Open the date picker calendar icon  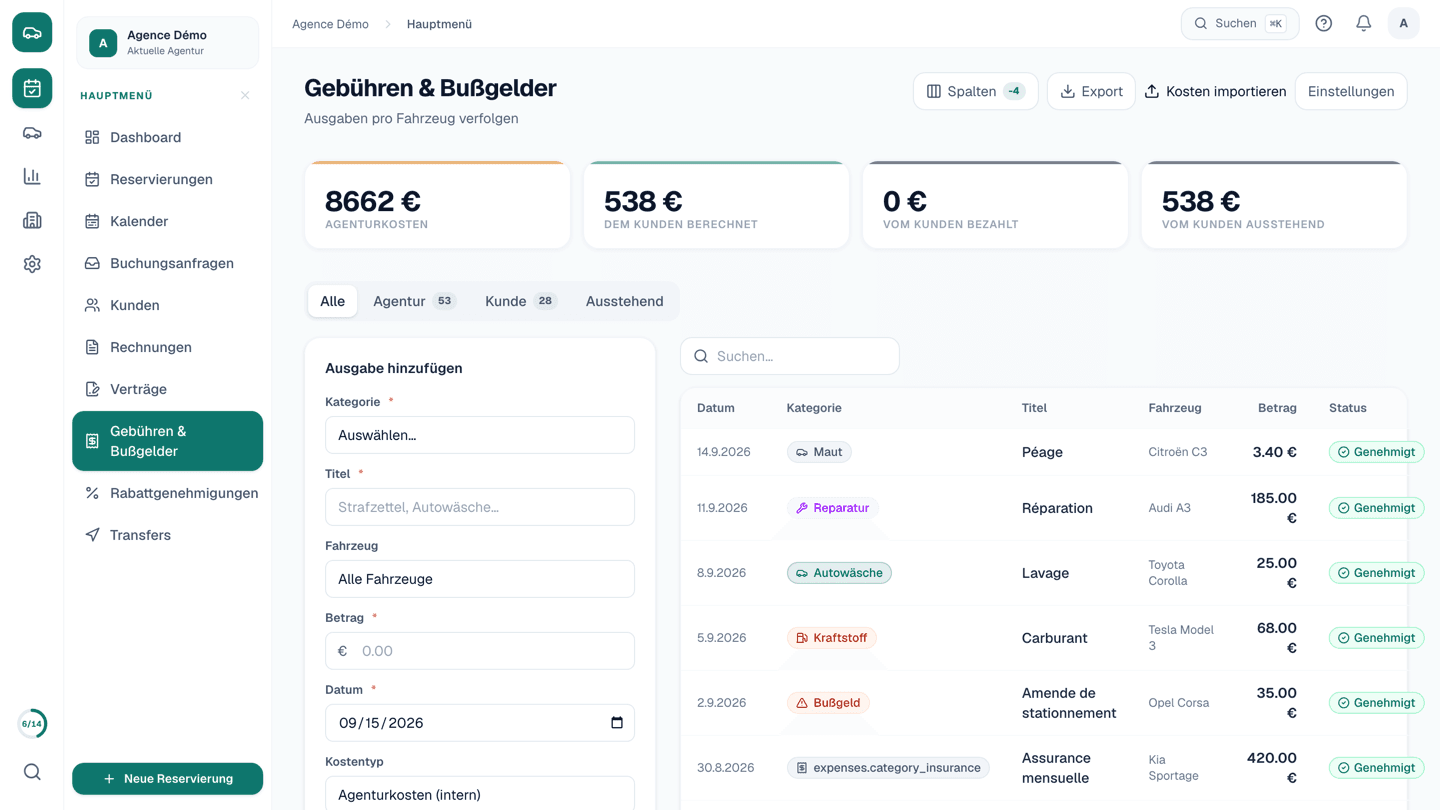pyautogui.click(x=616, y=723)
